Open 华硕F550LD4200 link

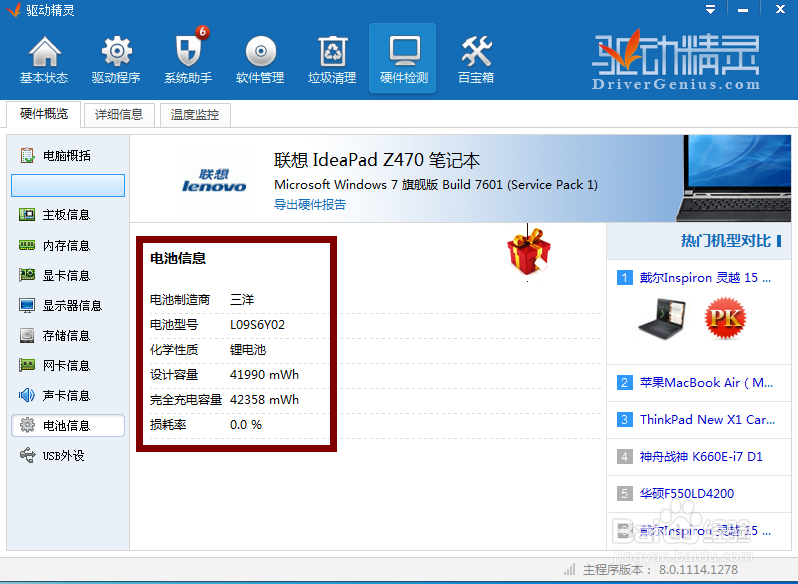(687, 493)
